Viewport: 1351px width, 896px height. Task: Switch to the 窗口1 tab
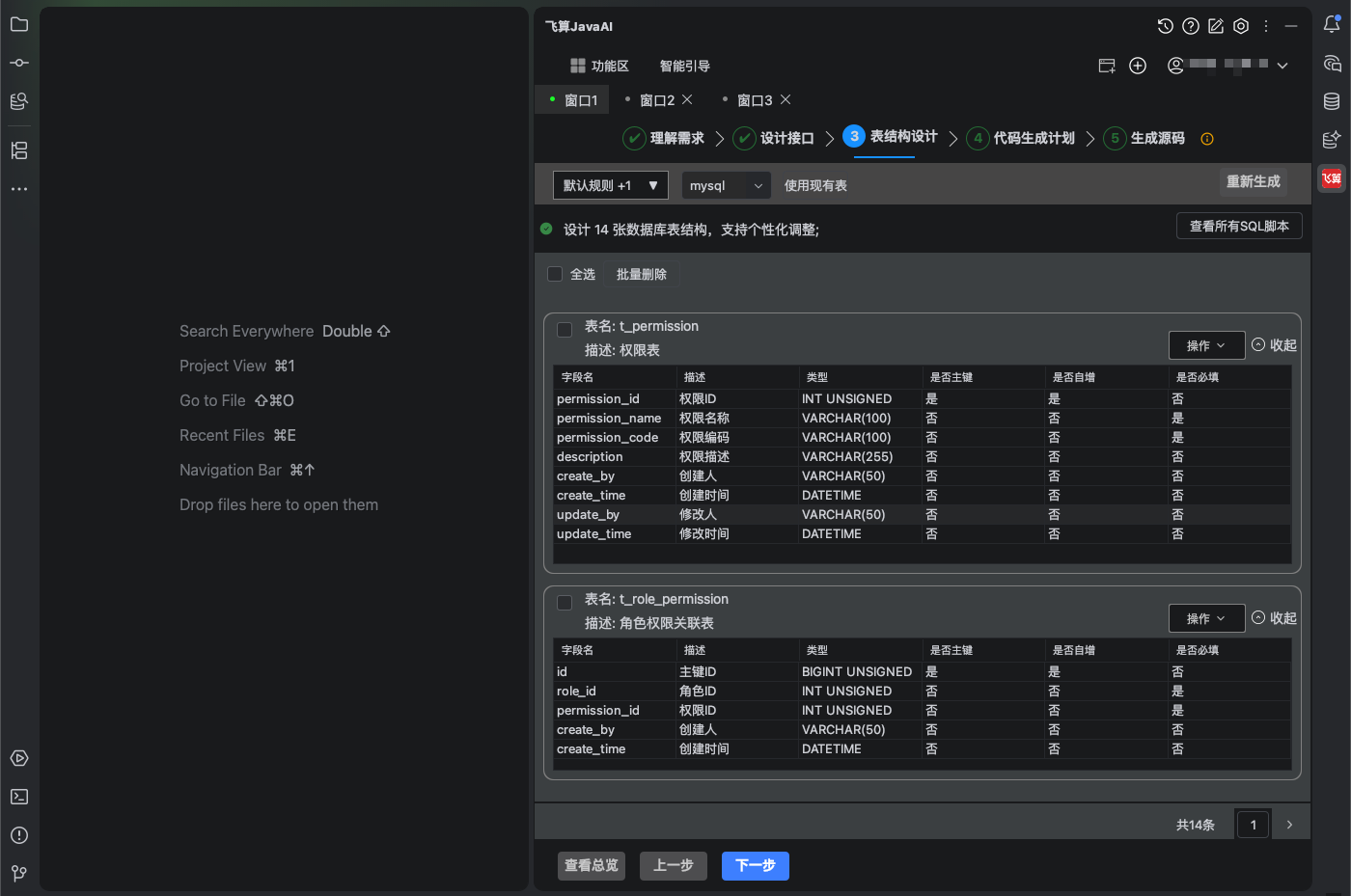click(573, 100)
